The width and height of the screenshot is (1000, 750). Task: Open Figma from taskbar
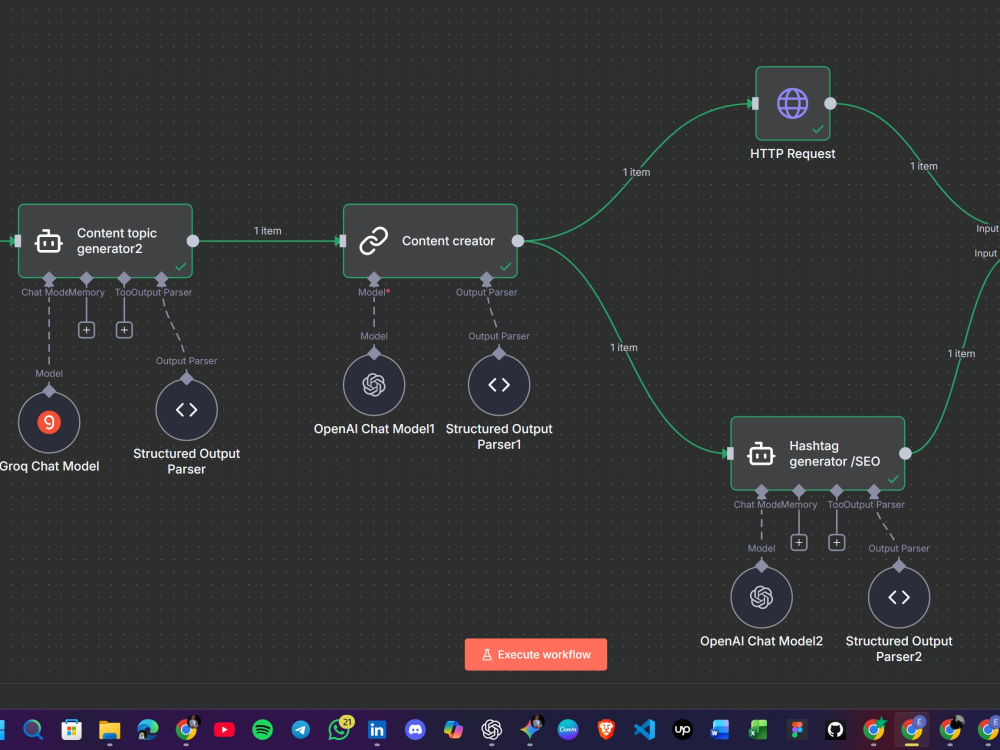(x=797, y=729)
